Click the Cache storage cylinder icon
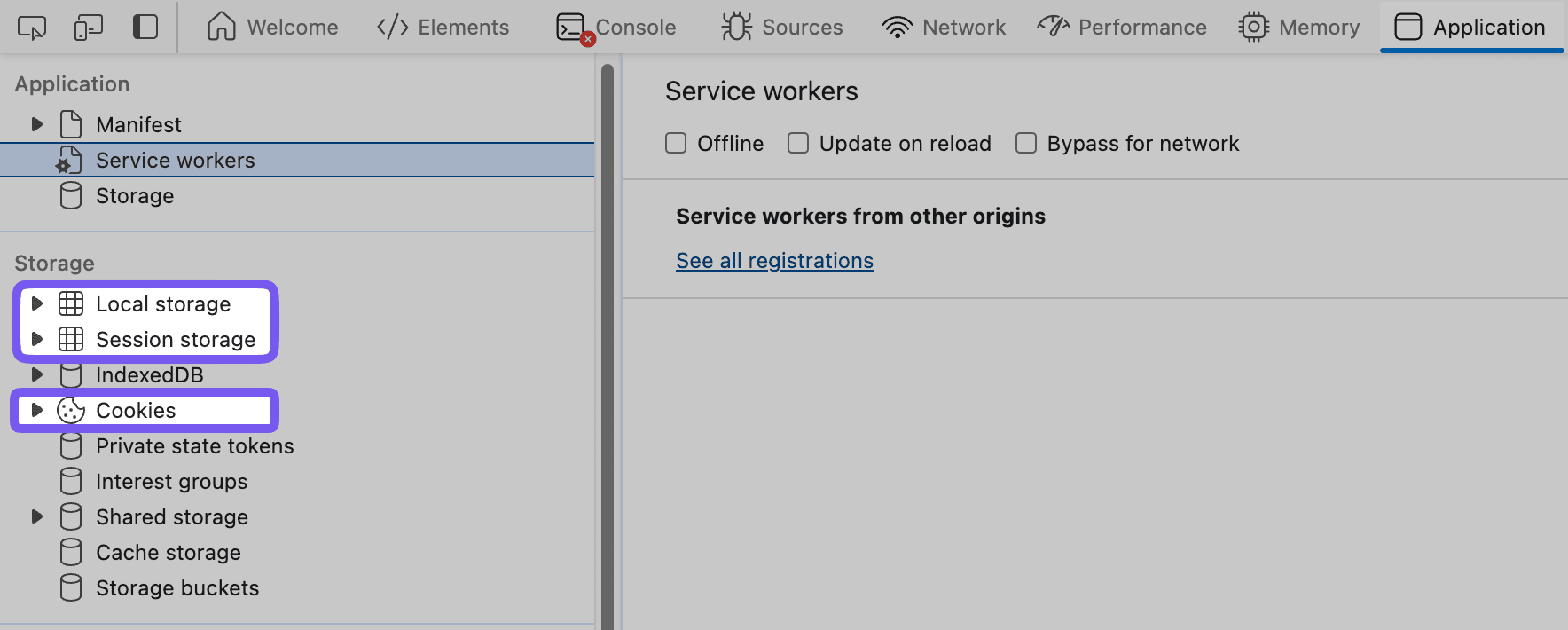The width and height of the screenshot is (1568, 630). click(71, 553)
